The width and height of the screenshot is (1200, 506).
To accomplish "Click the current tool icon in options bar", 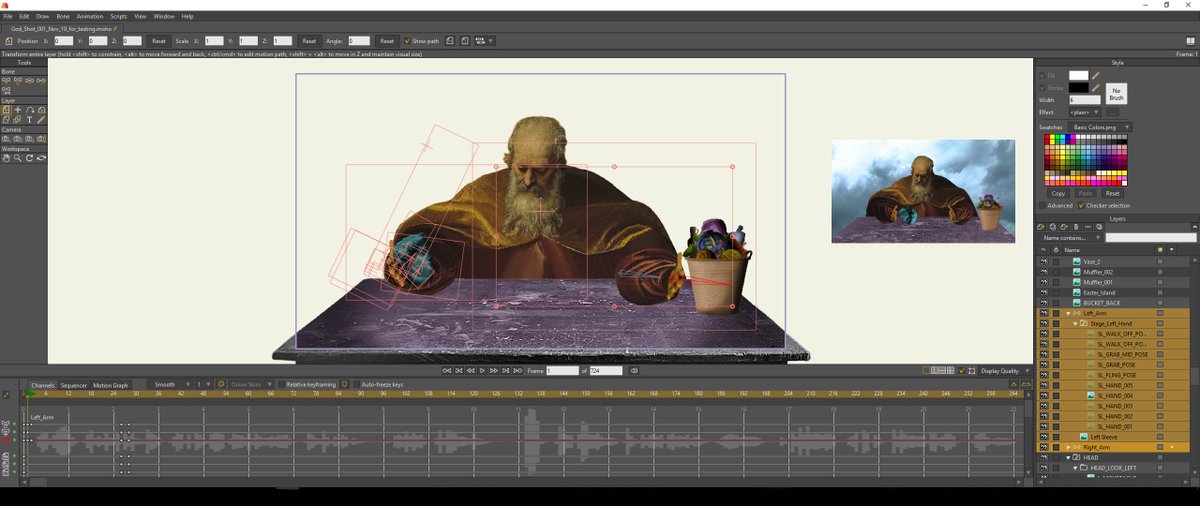I will [9, 41].
